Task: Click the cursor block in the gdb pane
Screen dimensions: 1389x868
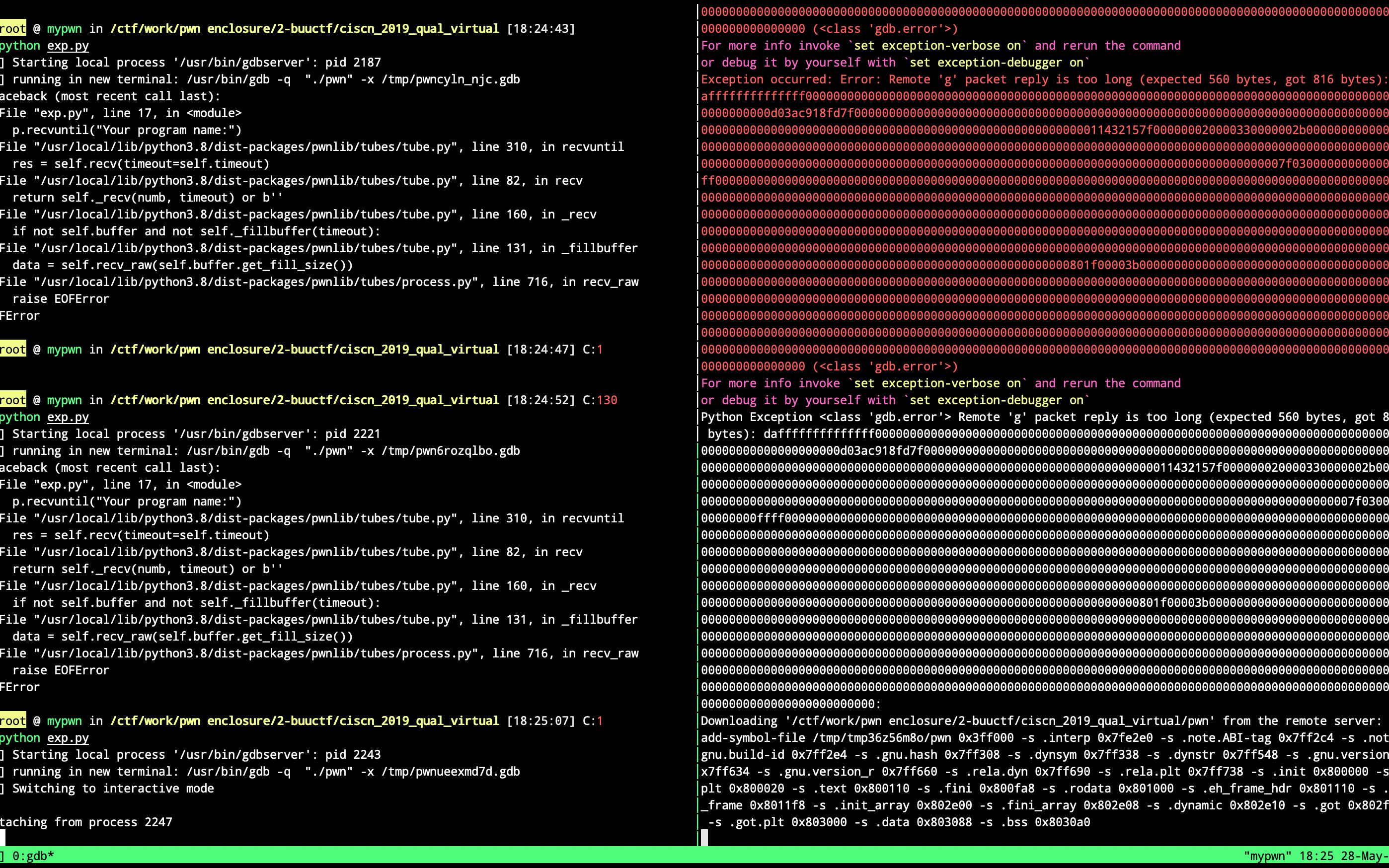Action: [x=704, y=838]
